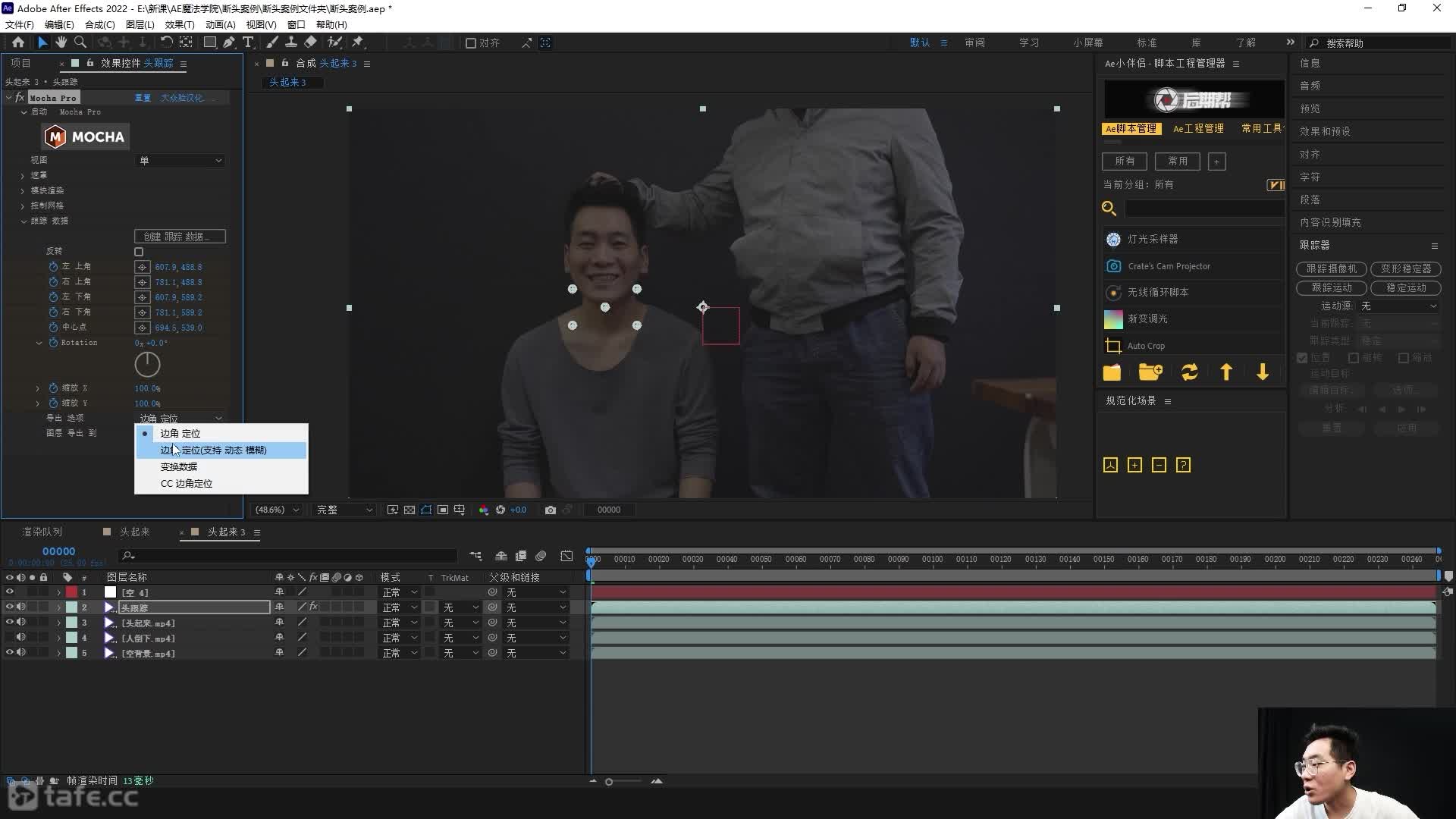
Task: Mute audio of layer 4 人倒下.mp4
Action: pos(21,638)
